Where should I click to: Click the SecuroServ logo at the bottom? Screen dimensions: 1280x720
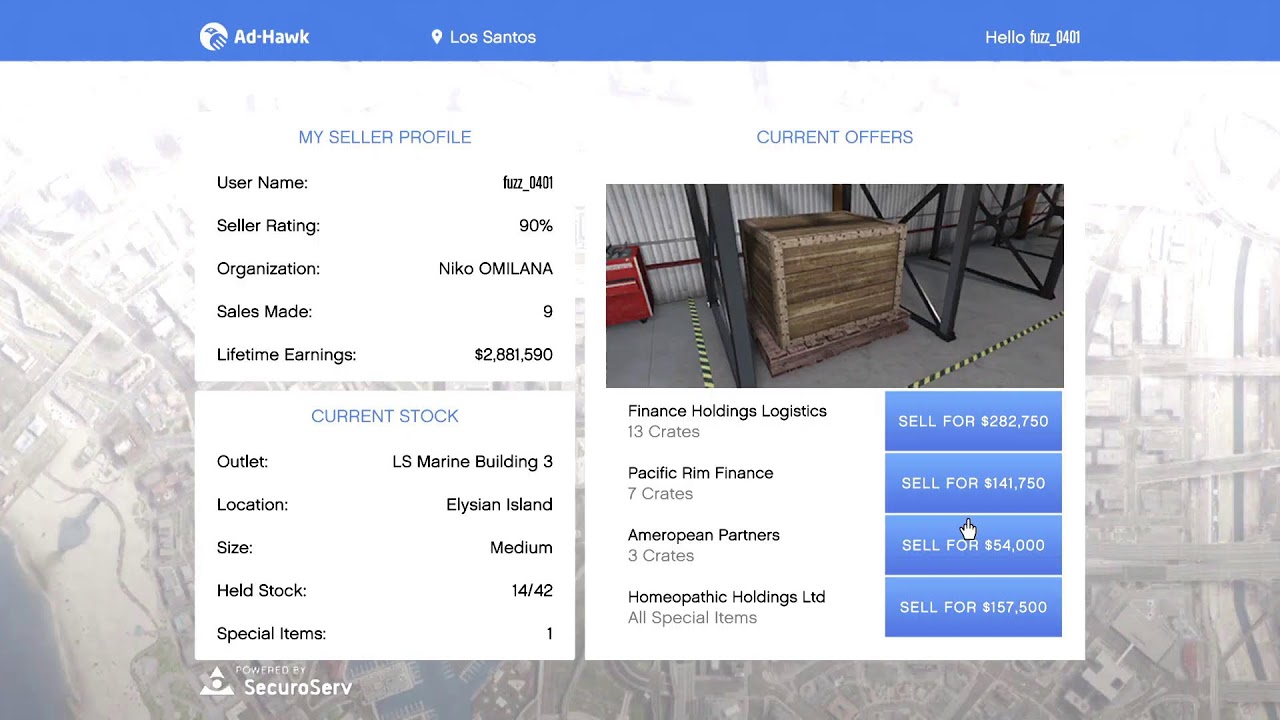coord(275,682)
